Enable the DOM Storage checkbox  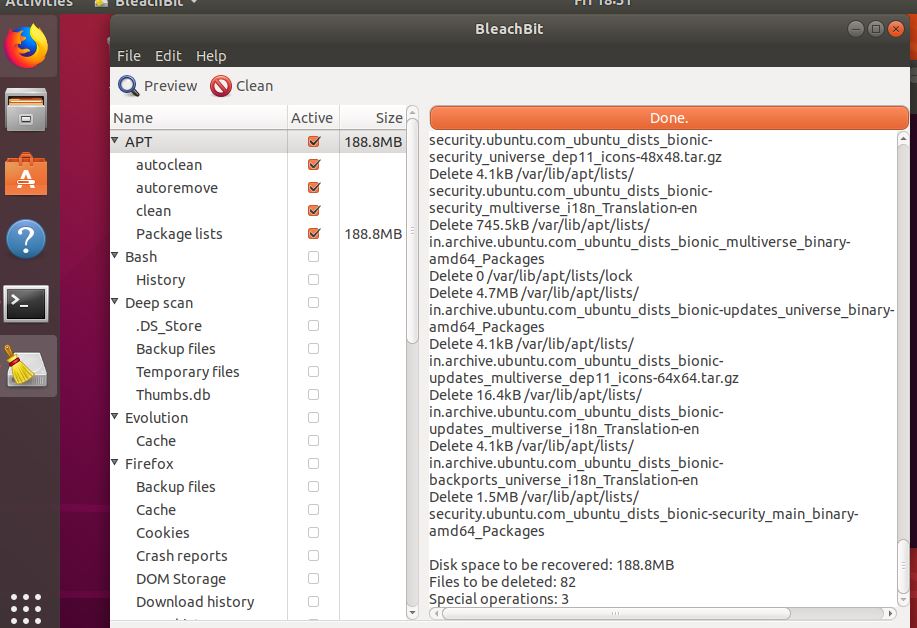[313, 578]
